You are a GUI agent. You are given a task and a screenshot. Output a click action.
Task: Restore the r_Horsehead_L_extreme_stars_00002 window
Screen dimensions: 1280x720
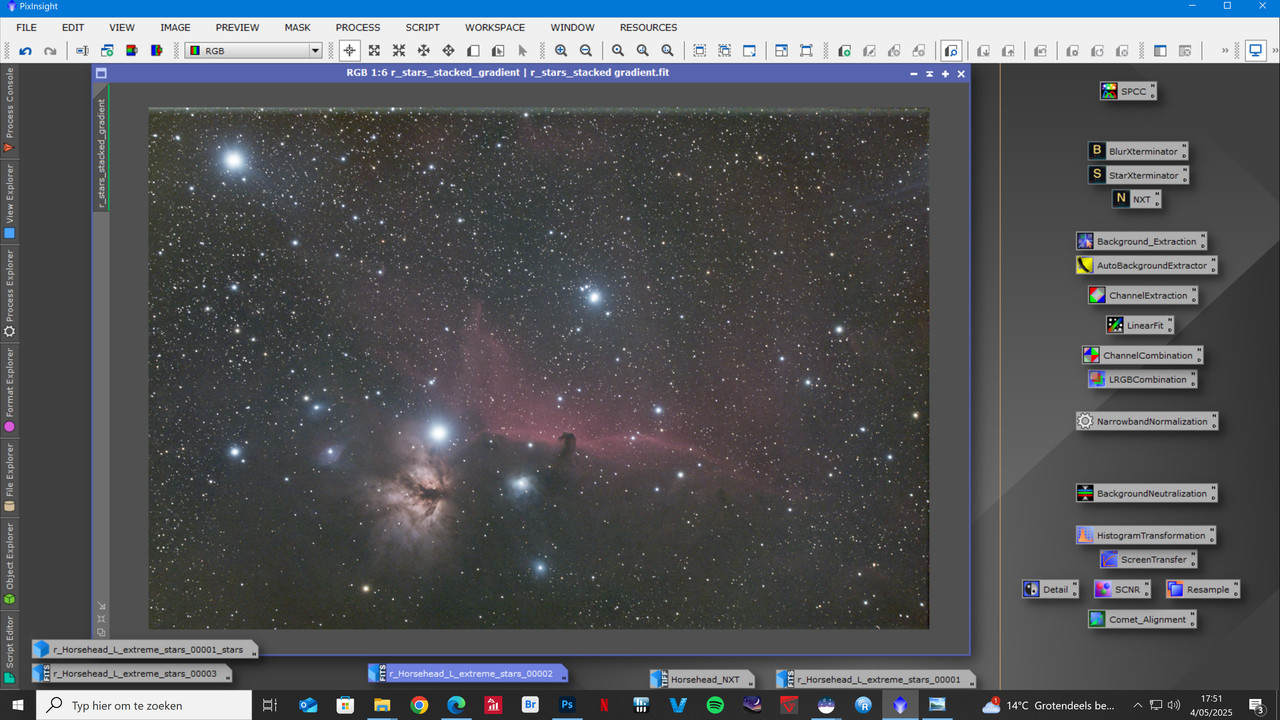pos(470,673)
